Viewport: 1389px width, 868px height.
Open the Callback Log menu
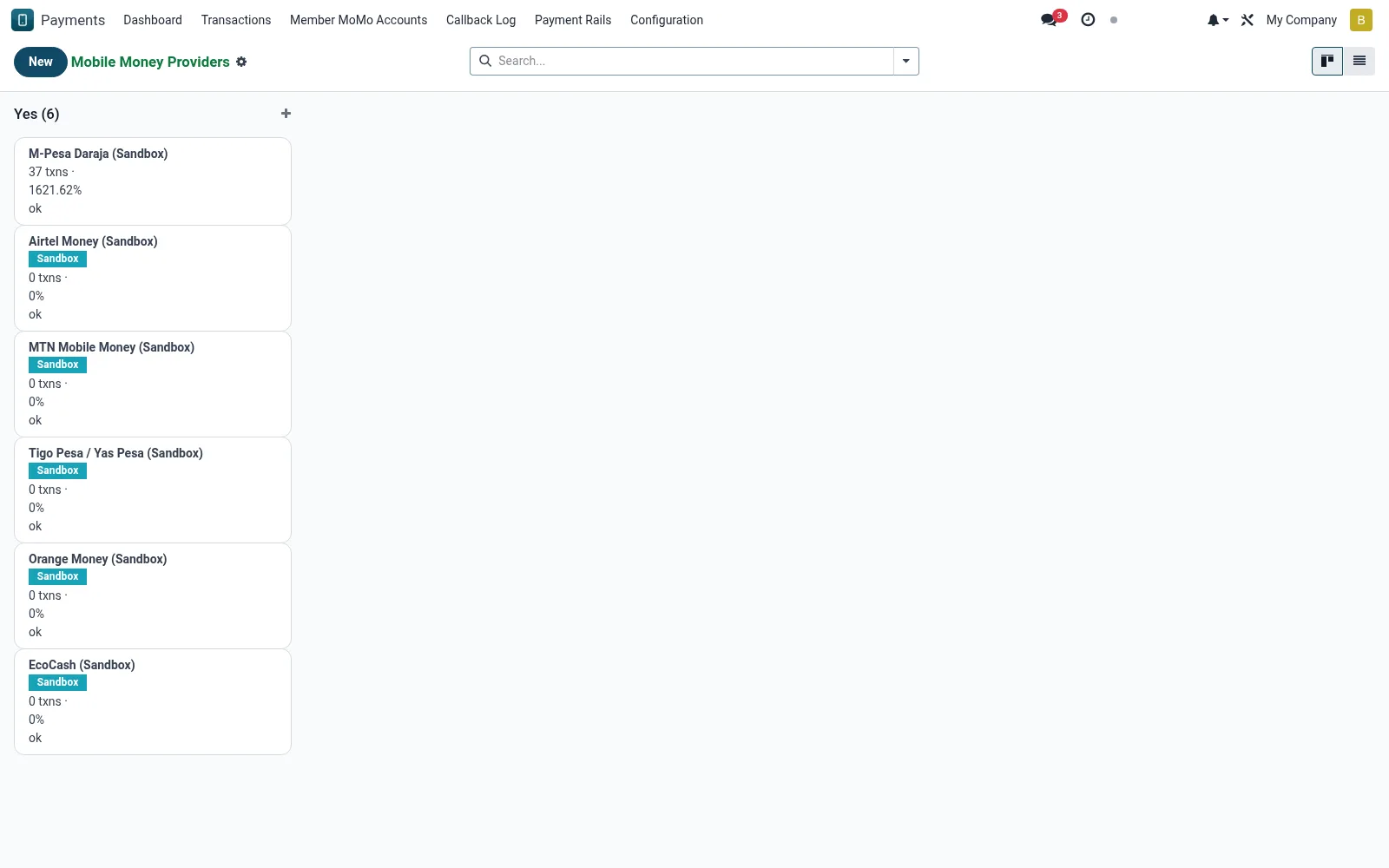click(x=481, y=20)
